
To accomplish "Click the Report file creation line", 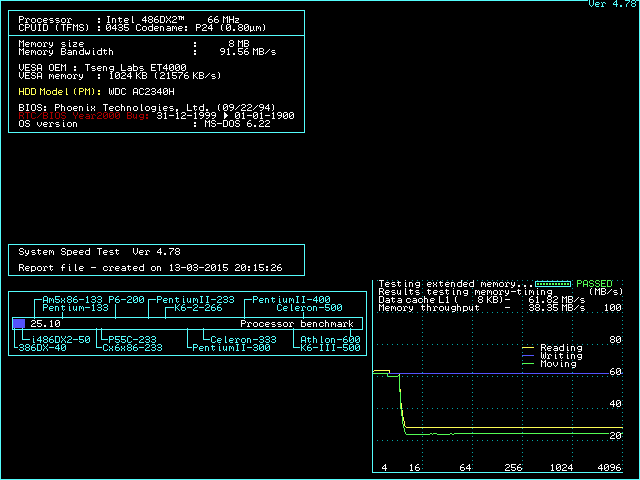I will [150, 268].
